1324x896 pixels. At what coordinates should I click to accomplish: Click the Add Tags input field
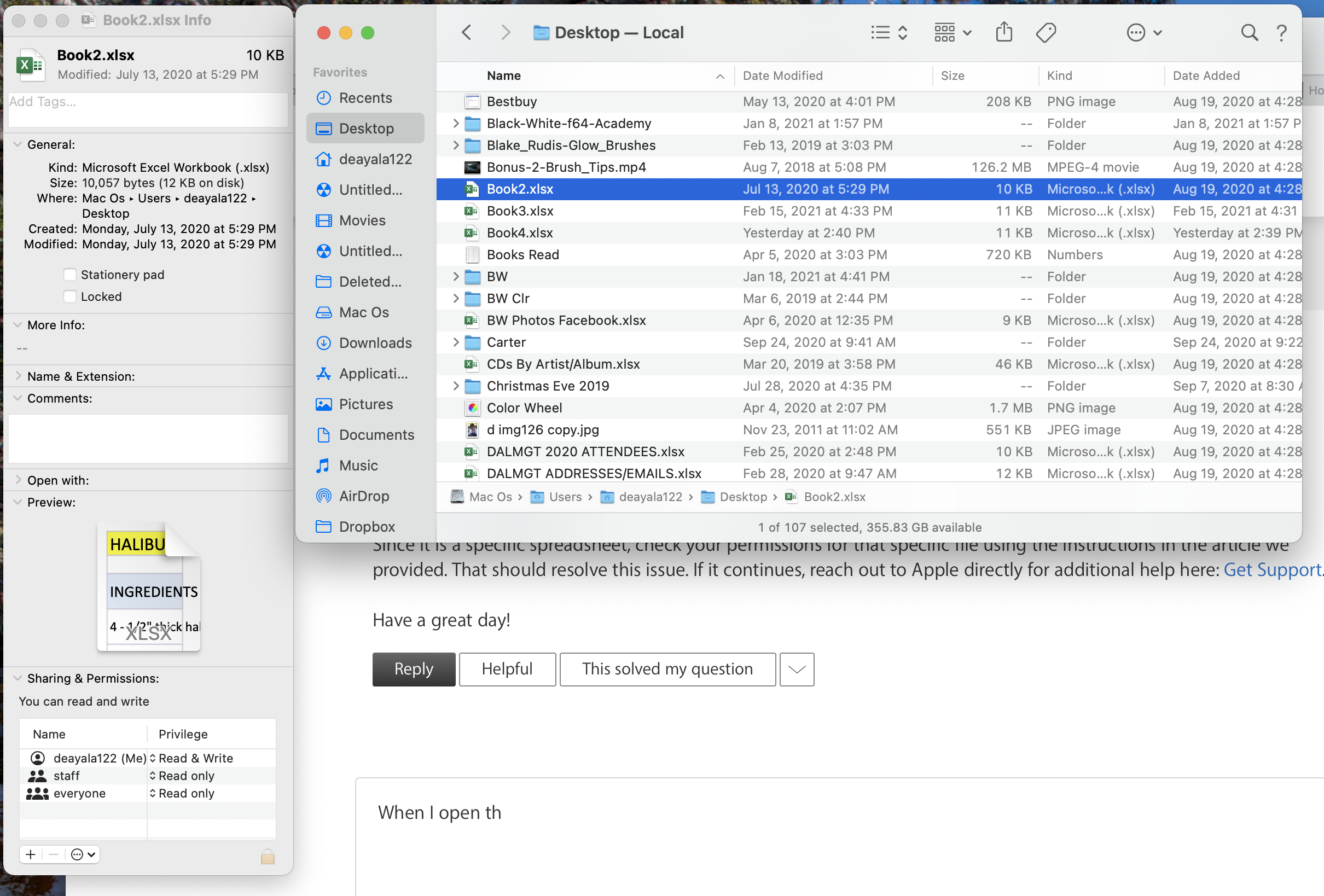148,108
